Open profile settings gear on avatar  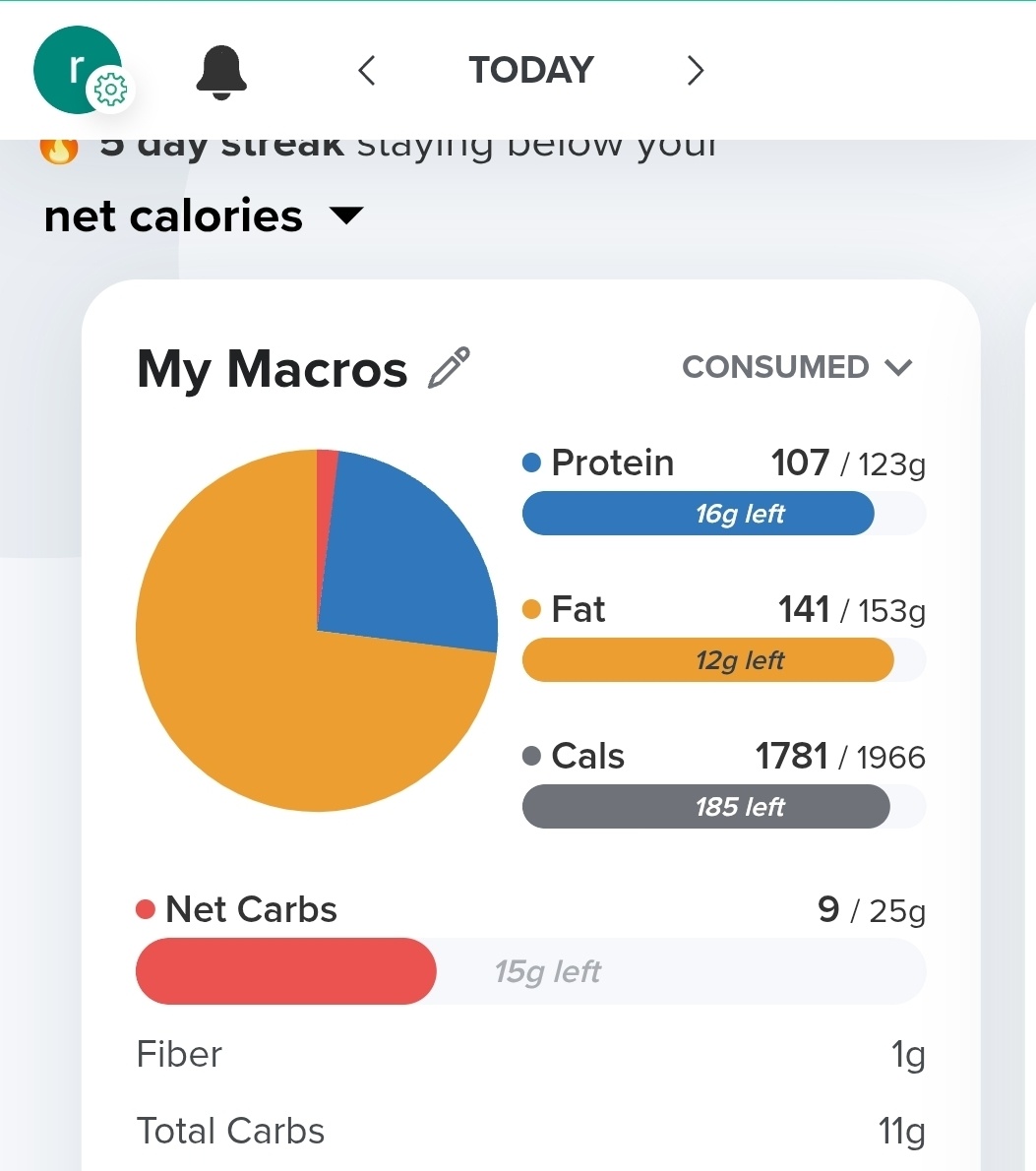(109, 91)
